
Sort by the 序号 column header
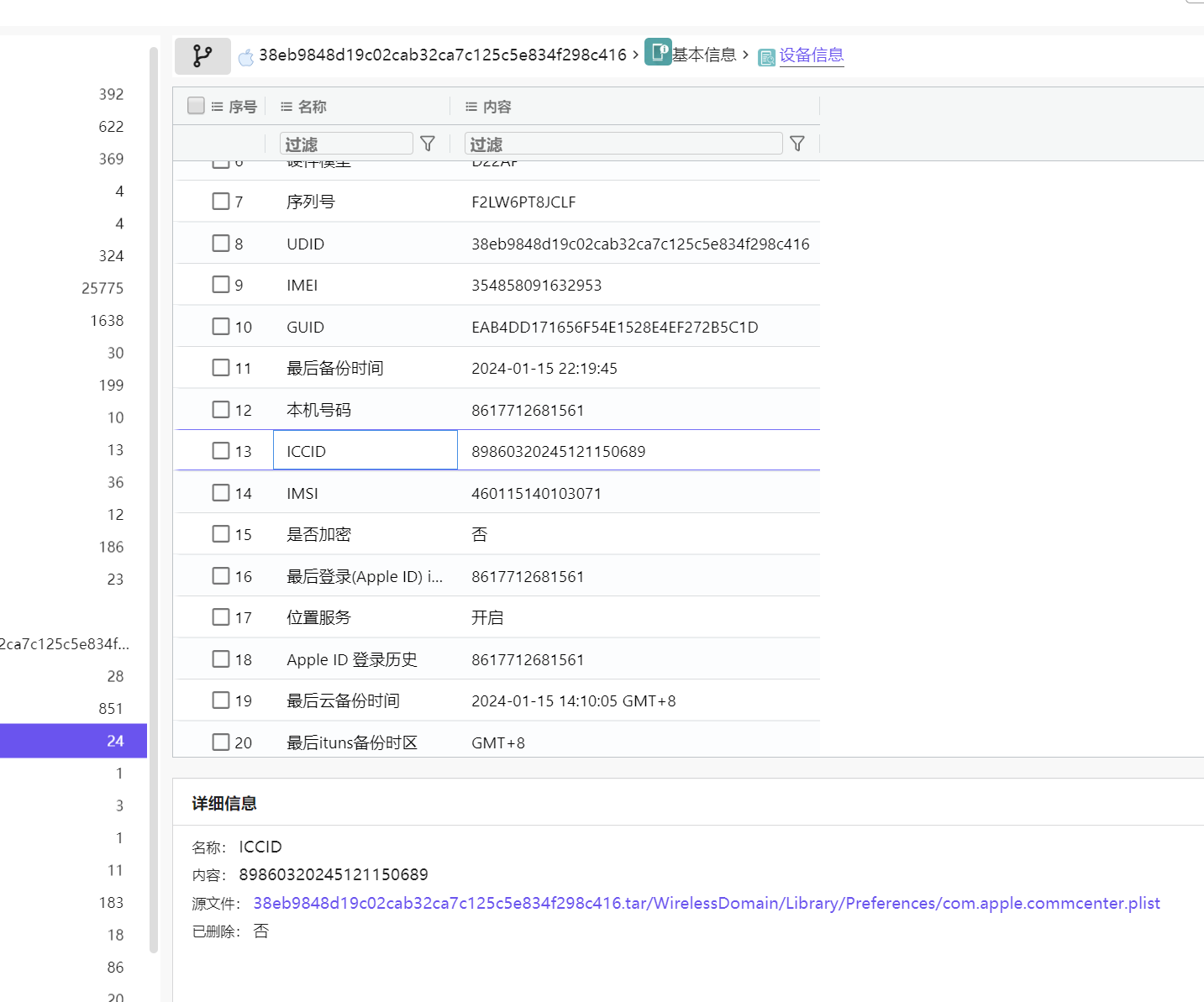(x=243, y=107)
